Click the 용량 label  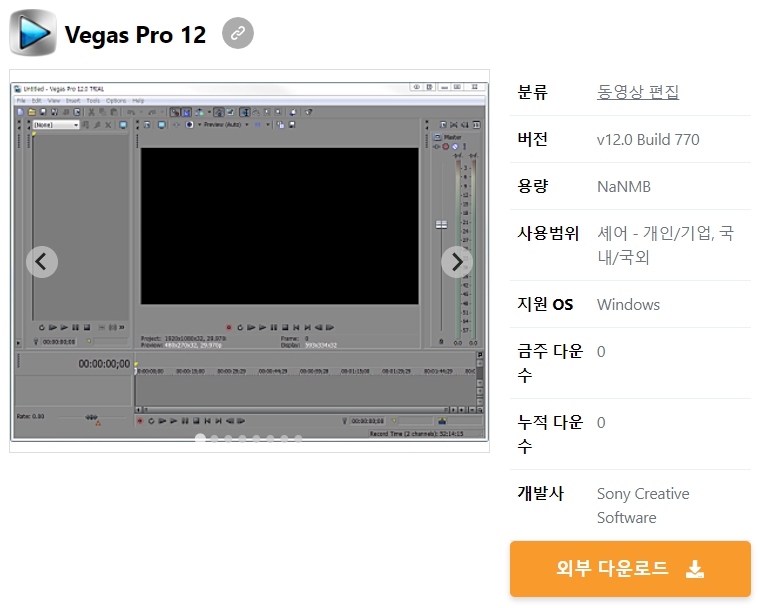pos(532,186)
